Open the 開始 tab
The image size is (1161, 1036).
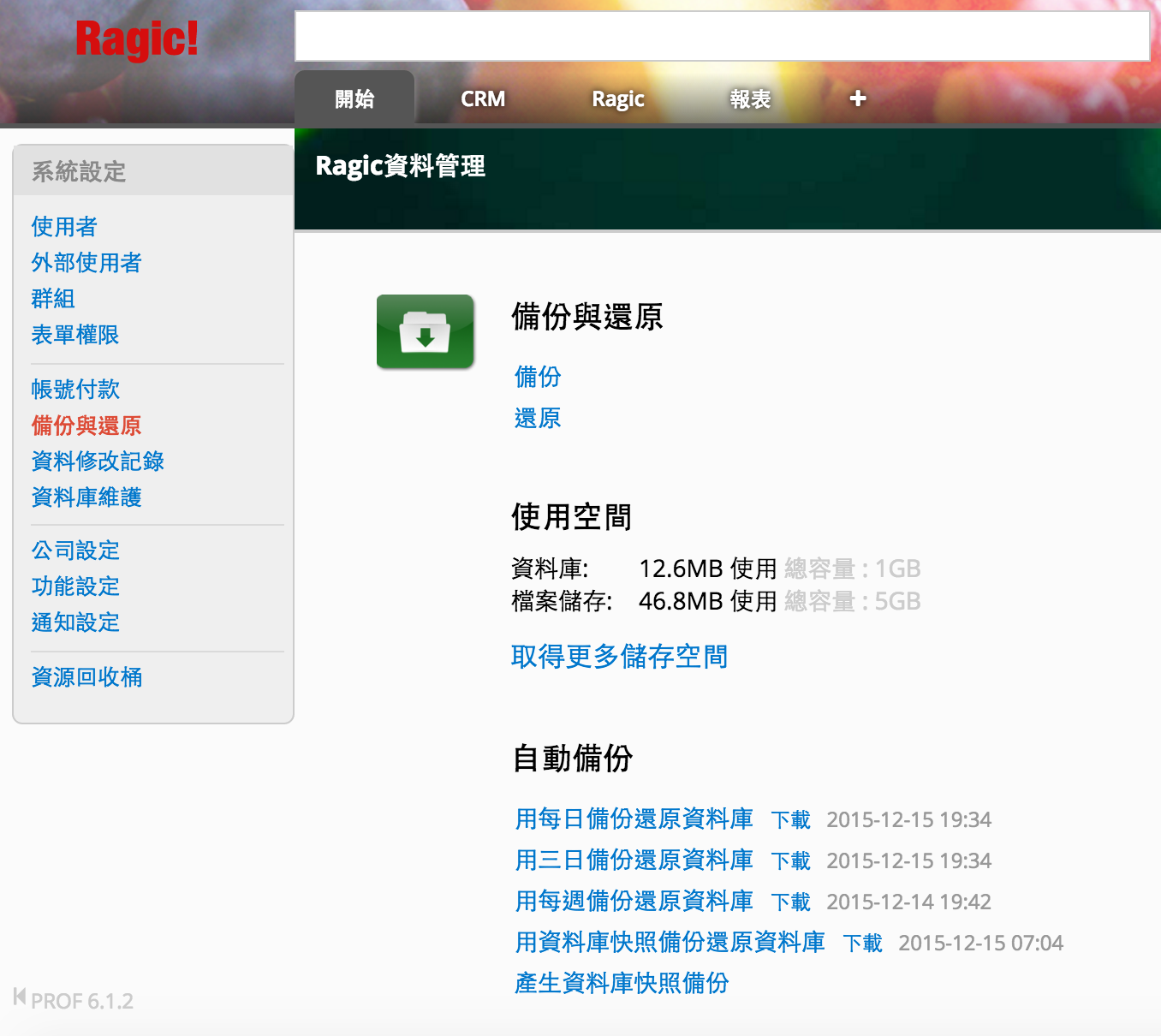click(x=354, y=98)
